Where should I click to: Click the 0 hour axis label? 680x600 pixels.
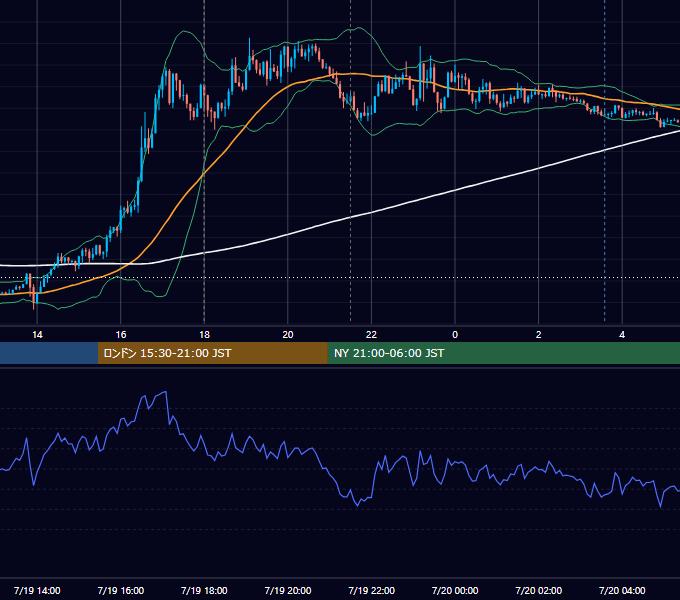click(455, 335)
